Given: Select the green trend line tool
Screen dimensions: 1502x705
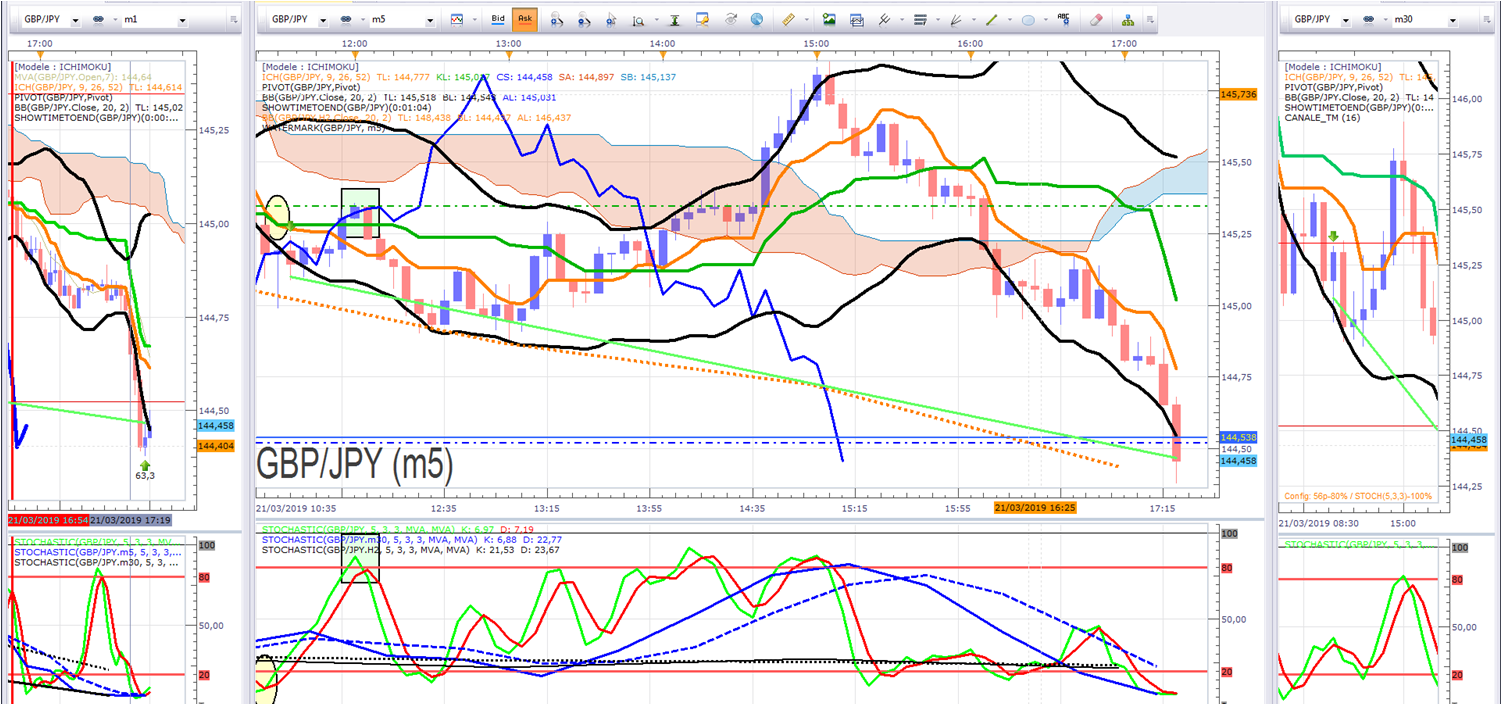Looking at the screenshot, I should (x=992, y=19).
